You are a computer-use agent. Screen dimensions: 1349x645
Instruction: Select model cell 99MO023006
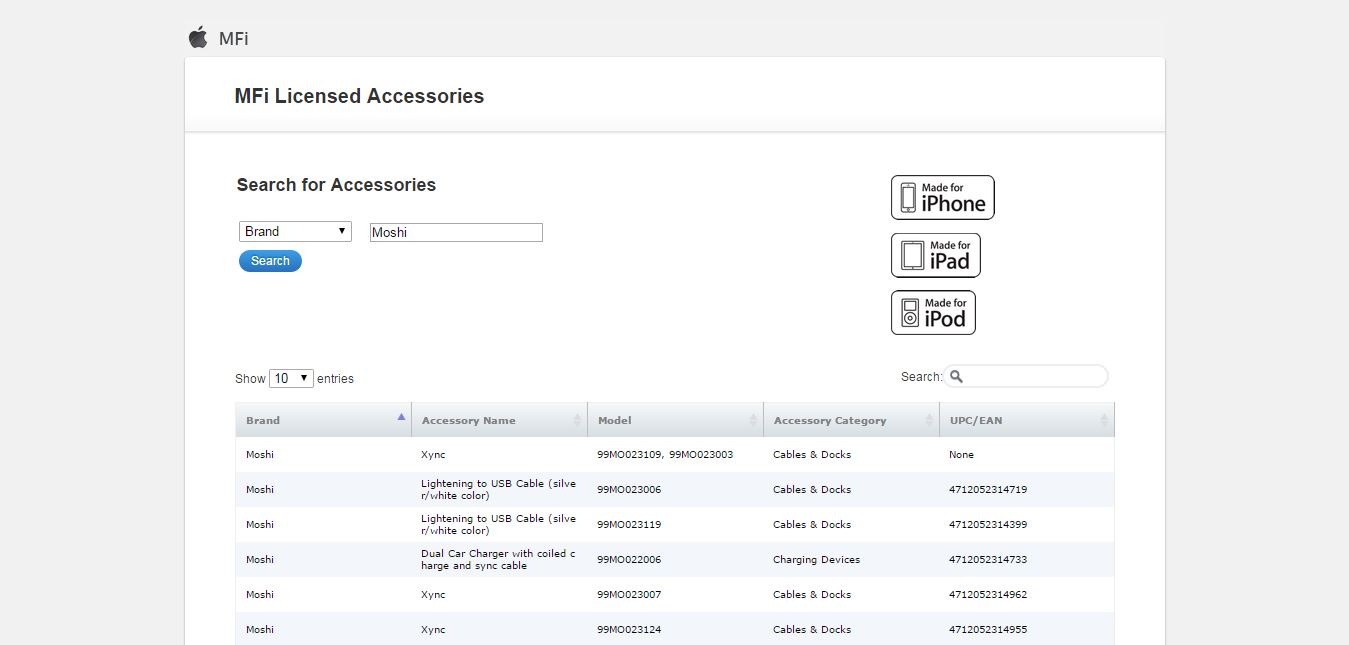point(629,490)
